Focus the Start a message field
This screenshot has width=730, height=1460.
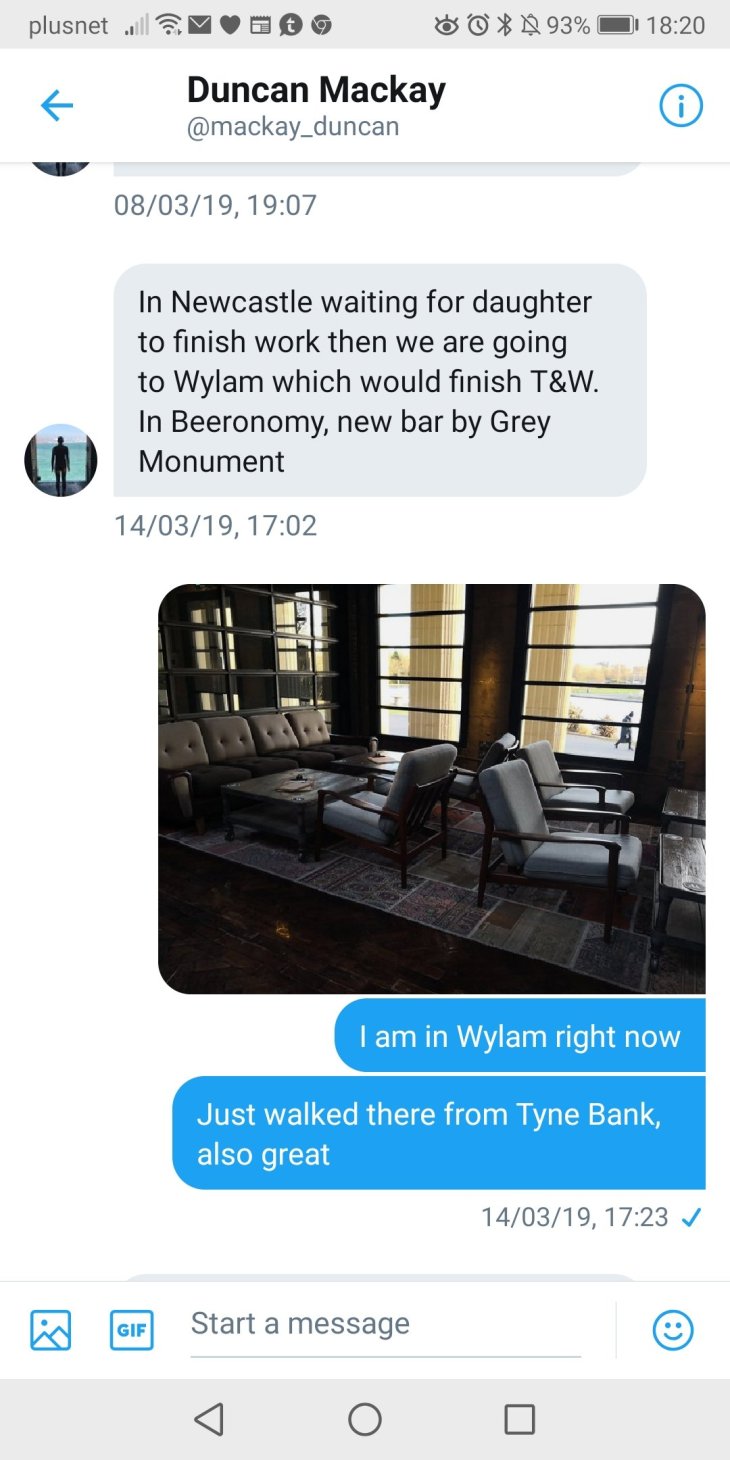385,1324
